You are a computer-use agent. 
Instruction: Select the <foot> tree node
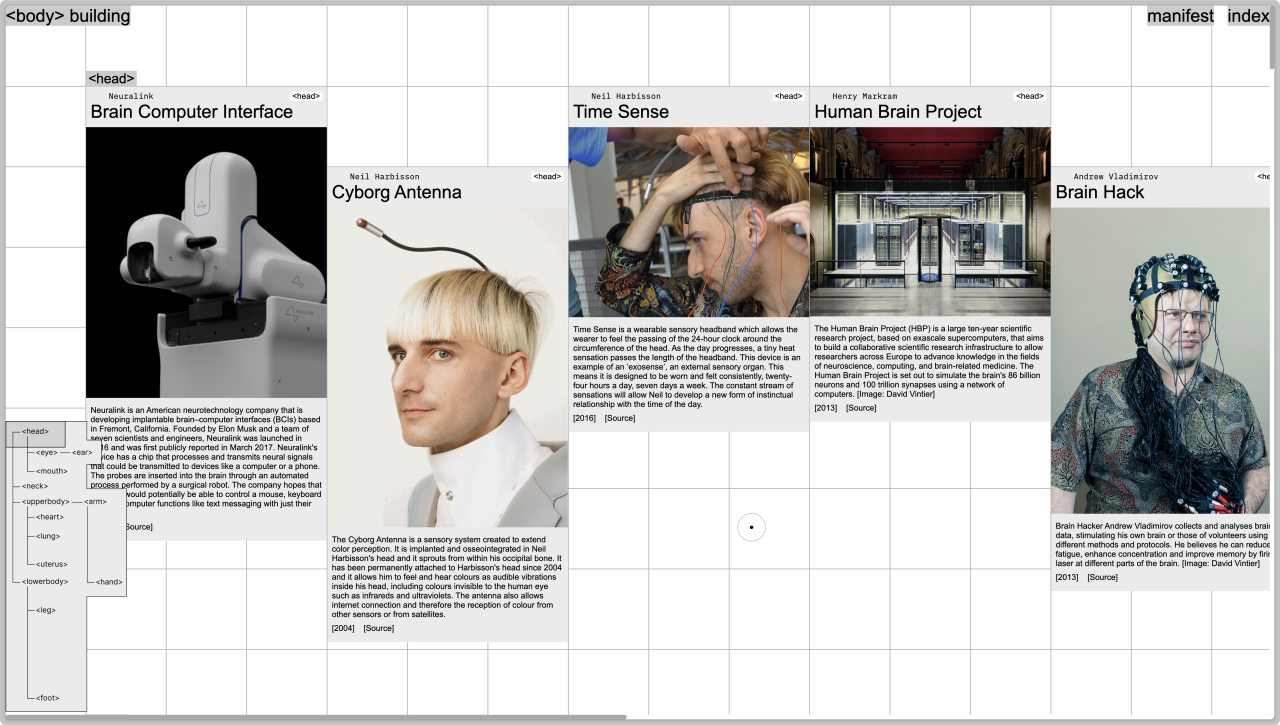coord(47,697)
